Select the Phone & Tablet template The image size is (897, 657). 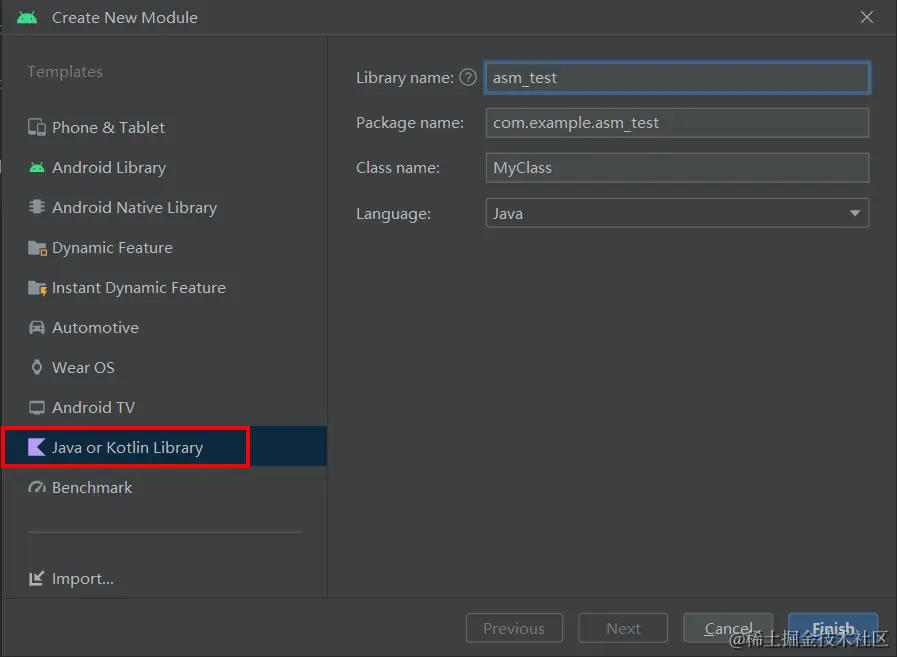[x=165, y=127]
